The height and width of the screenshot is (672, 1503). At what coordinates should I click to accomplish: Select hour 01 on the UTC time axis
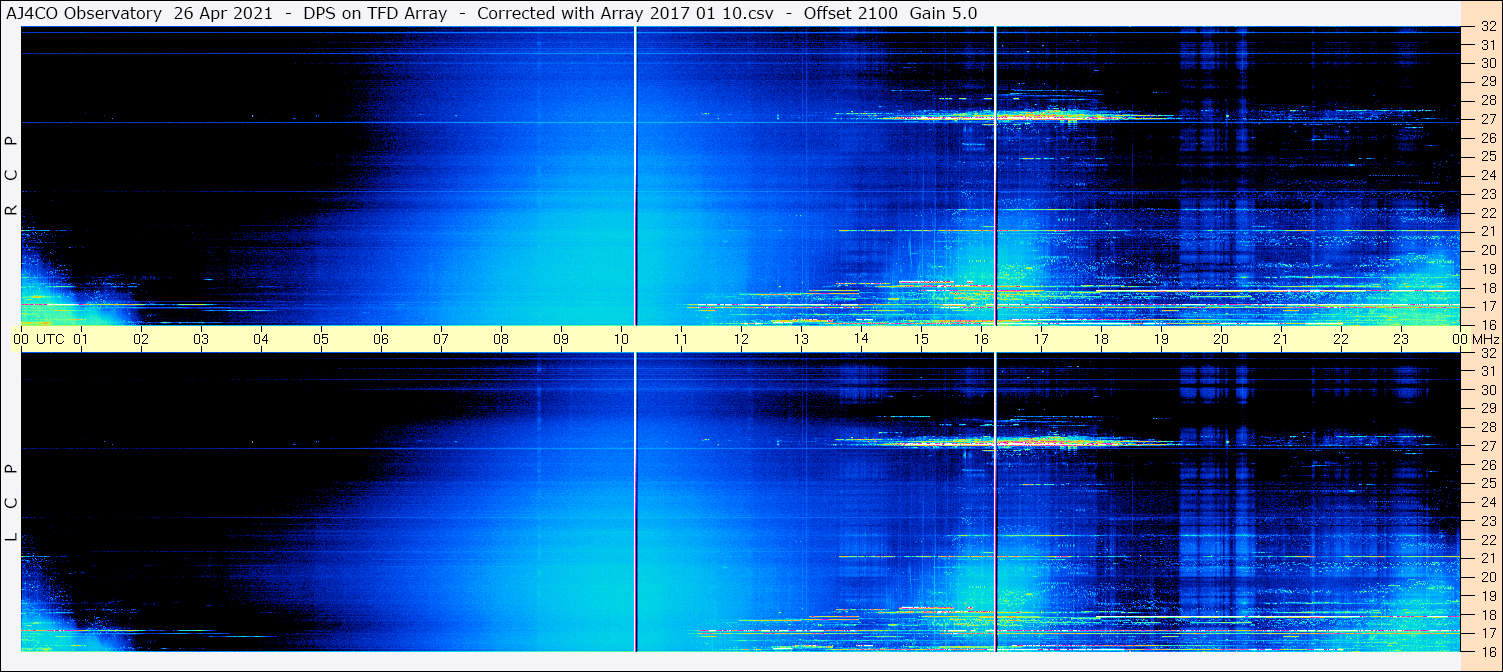coord(81,339)
